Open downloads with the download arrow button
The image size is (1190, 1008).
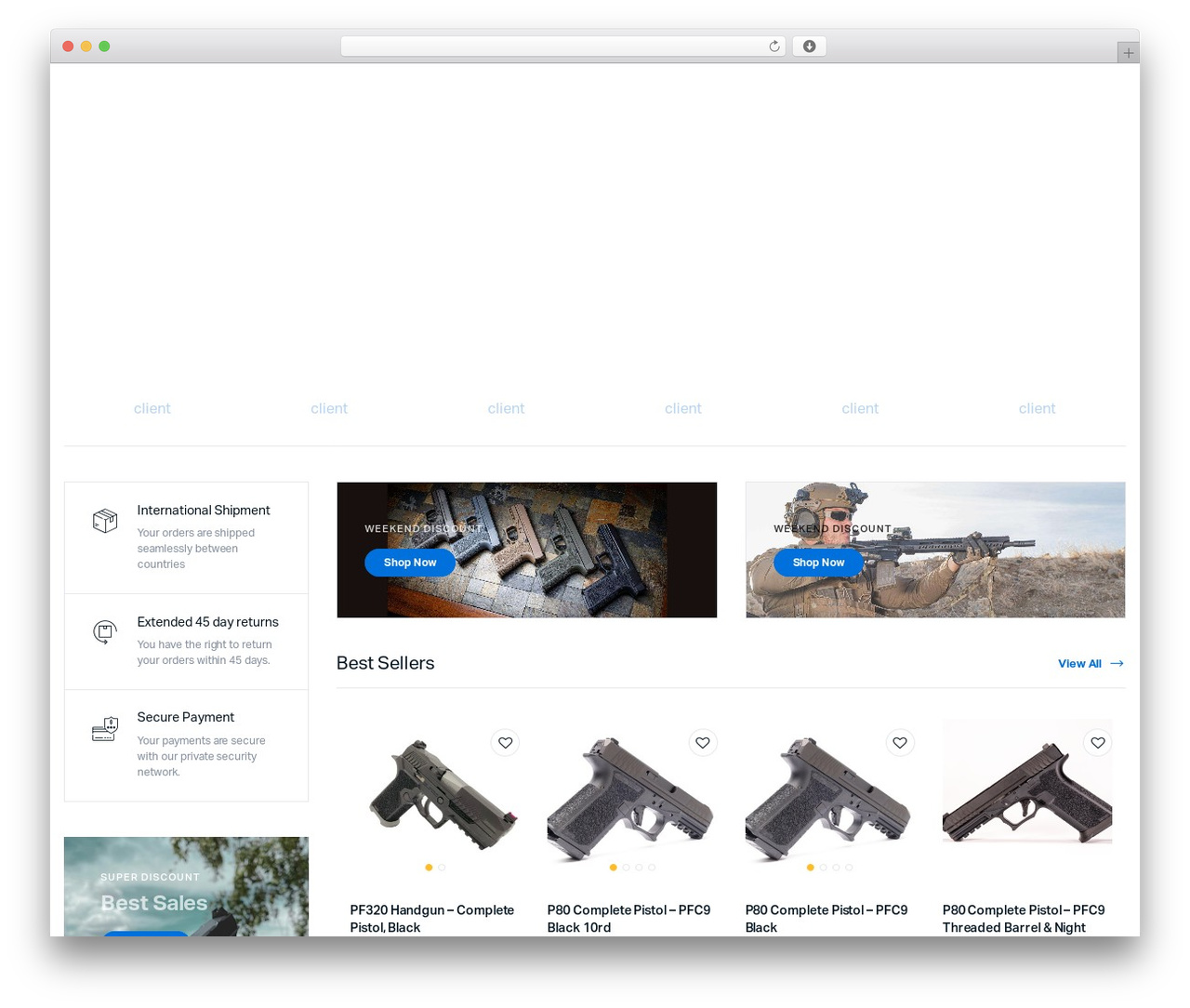pos(809,46)
